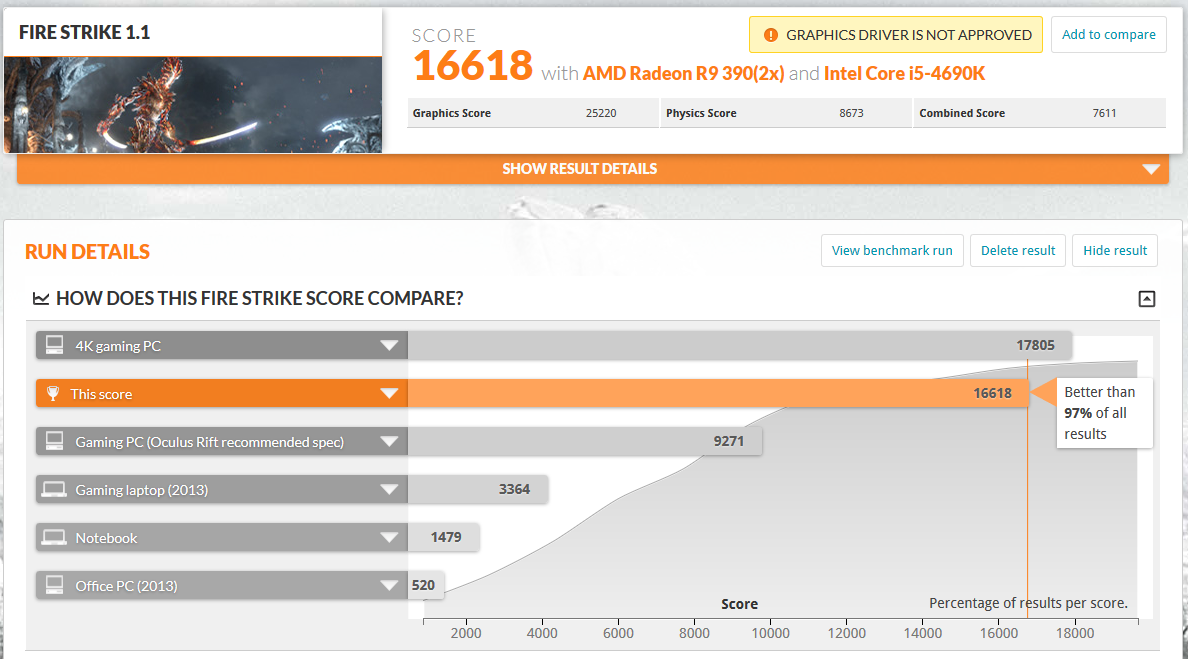Click the 10000 axis label
The width and height of the screenshot is (1188, 659).
click(x=770, y=633)
